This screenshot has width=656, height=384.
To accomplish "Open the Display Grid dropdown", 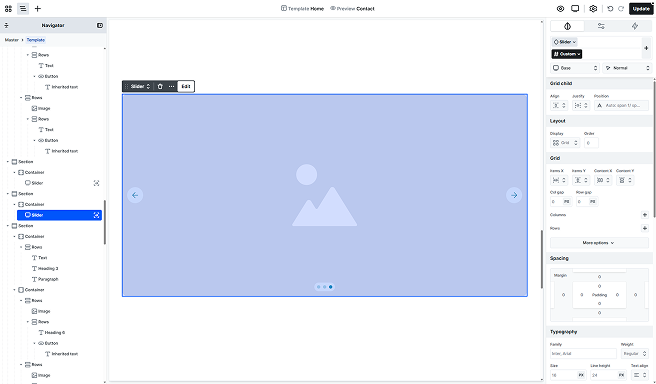I will 565,143.
